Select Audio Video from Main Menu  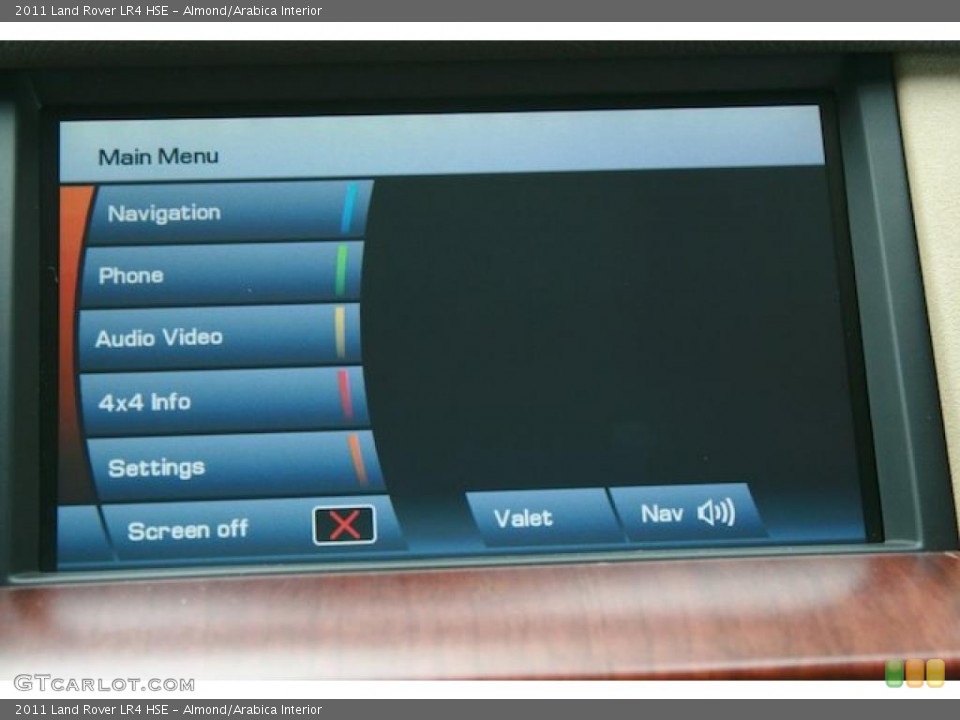[x=219, y=337]
